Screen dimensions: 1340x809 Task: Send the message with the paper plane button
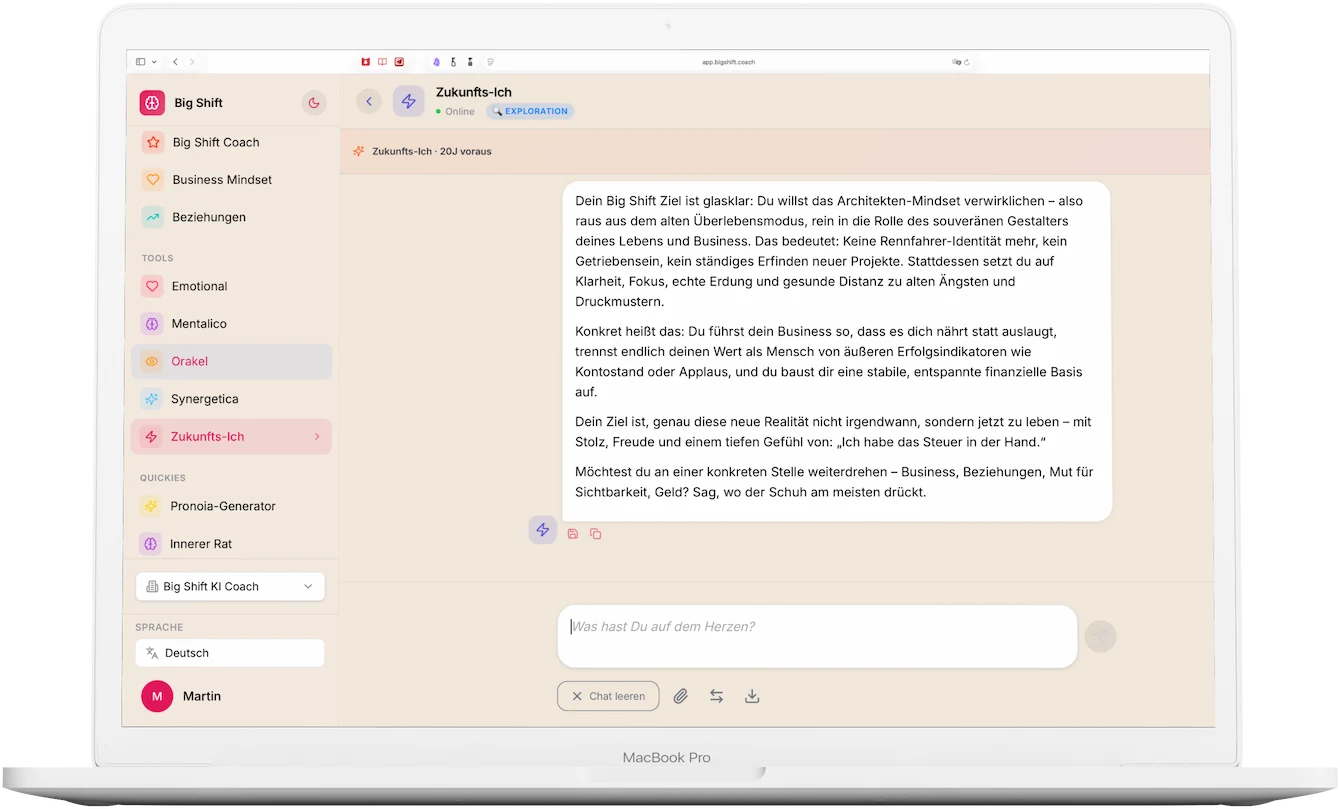[x=1101, y=636]
